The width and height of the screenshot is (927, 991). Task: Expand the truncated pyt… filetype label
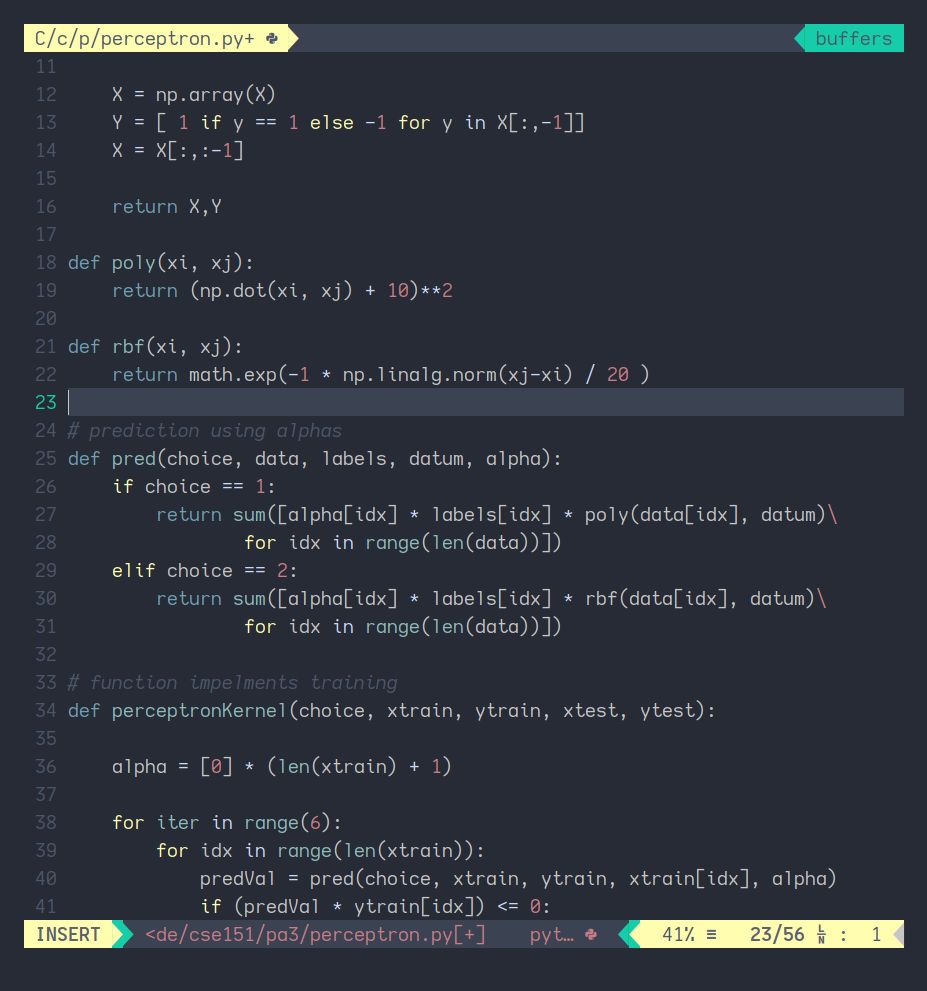point(553,935)
